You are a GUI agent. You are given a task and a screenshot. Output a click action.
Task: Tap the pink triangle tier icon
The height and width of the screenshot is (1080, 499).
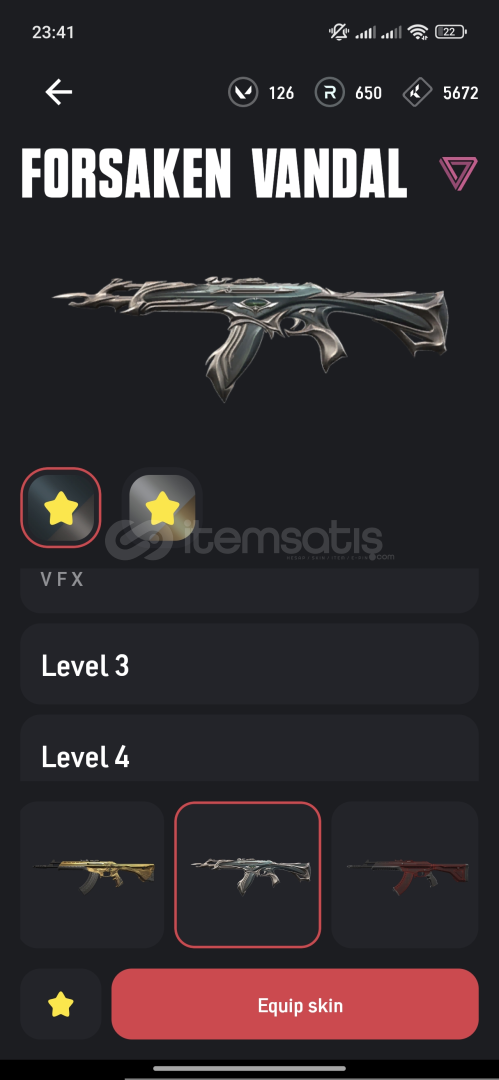(x=458, y=173)
